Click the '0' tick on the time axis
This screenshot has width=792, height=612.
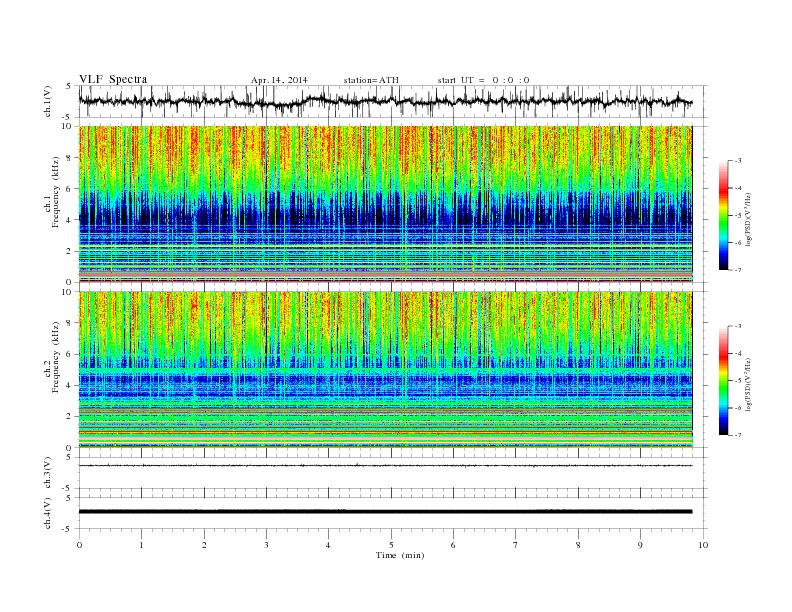click(79, 545)
